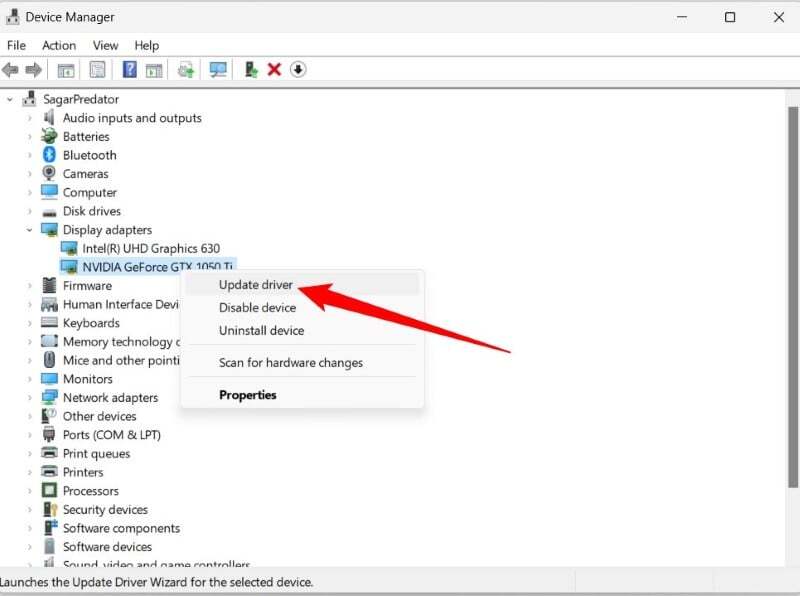Open Properties from the context menu

coord(302,394)
